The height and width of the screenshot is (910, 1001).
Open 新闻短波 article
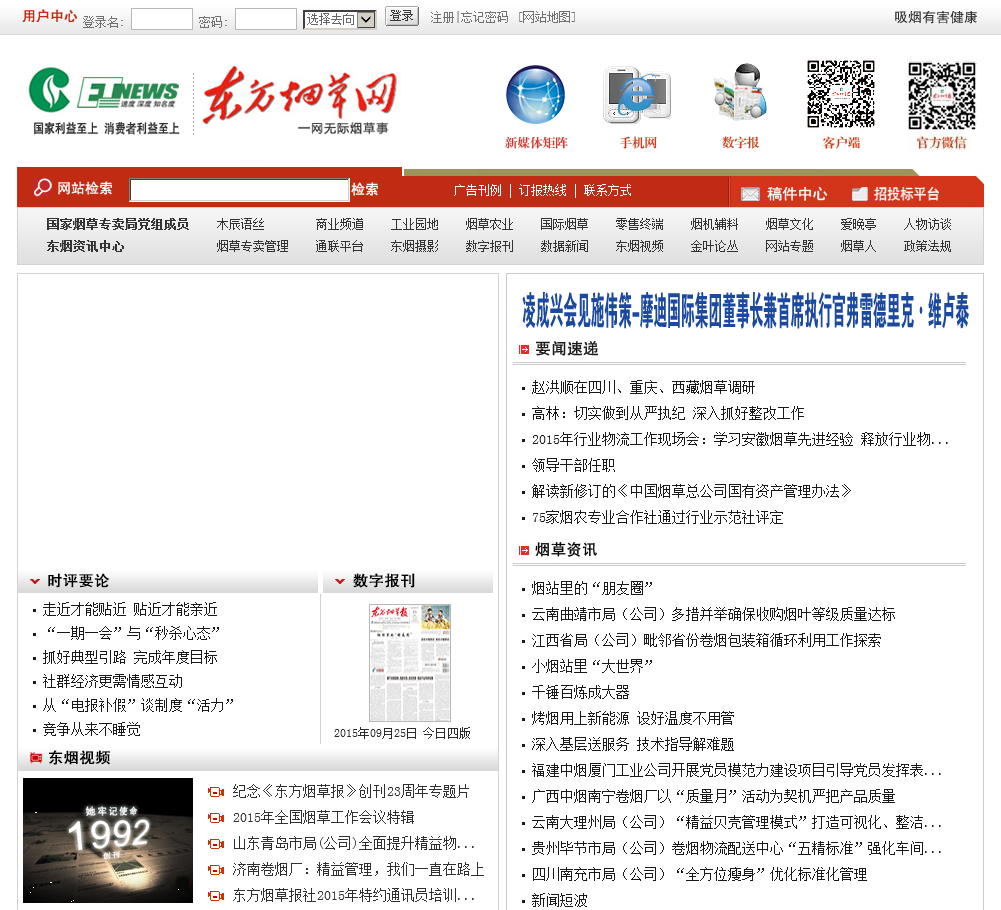[559, 900]
